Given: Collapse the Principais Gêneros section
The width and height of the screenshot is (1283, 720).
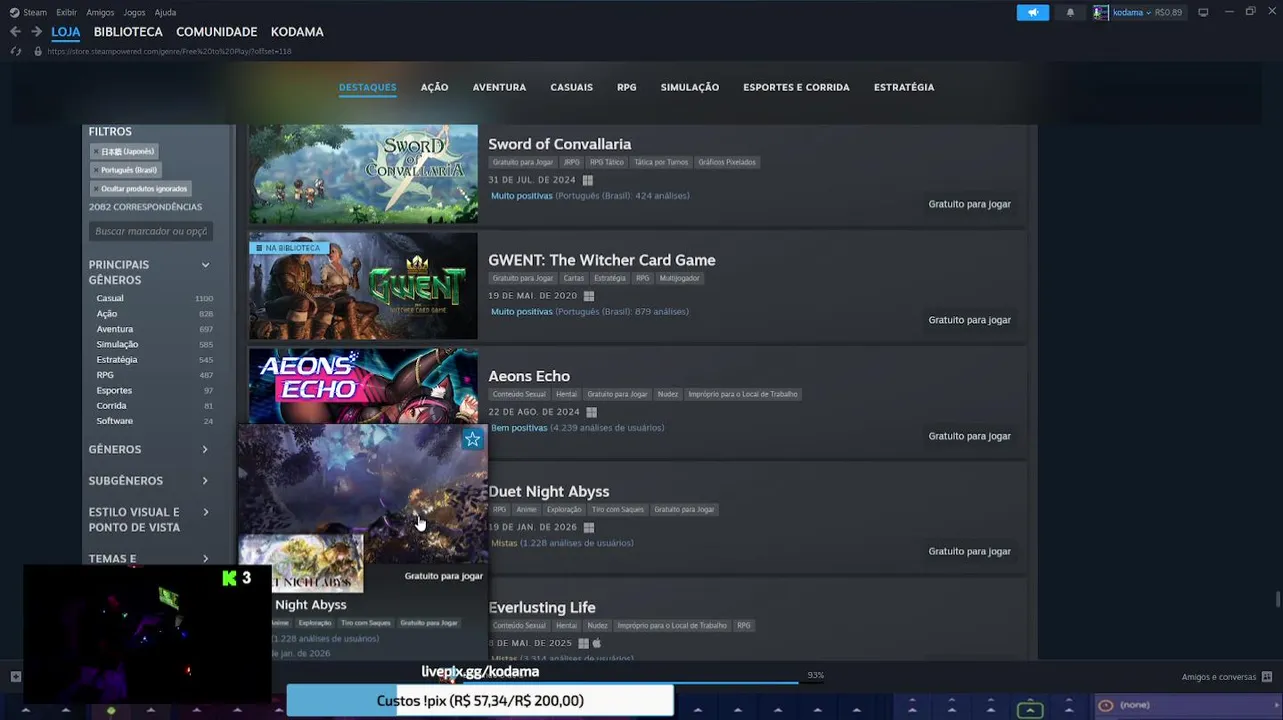Looking at the screenshot, I should (x=205, y=265).
